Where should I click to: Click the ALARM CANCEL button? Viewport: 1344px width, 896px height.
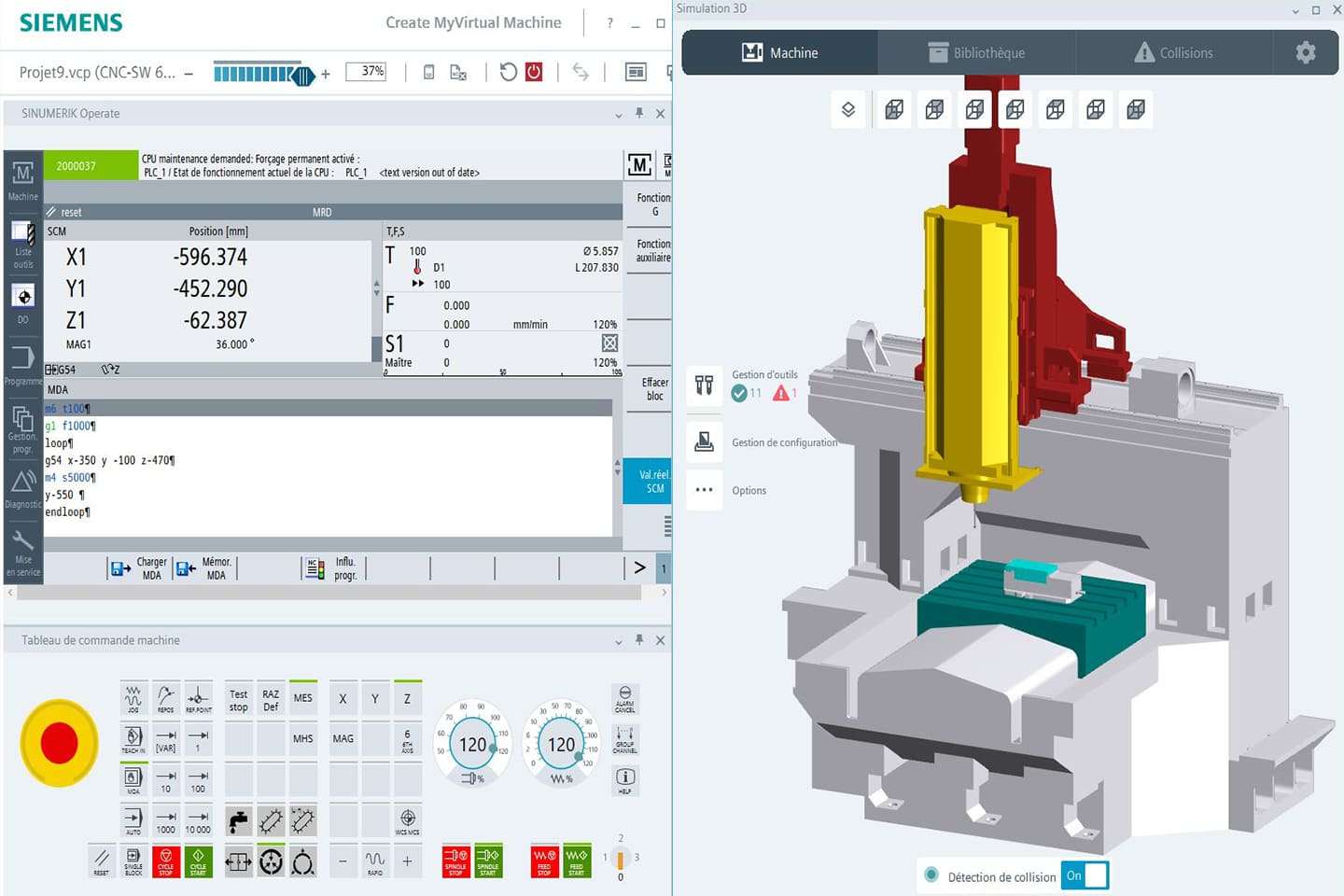pyautogui.click(x=625, y=699)
